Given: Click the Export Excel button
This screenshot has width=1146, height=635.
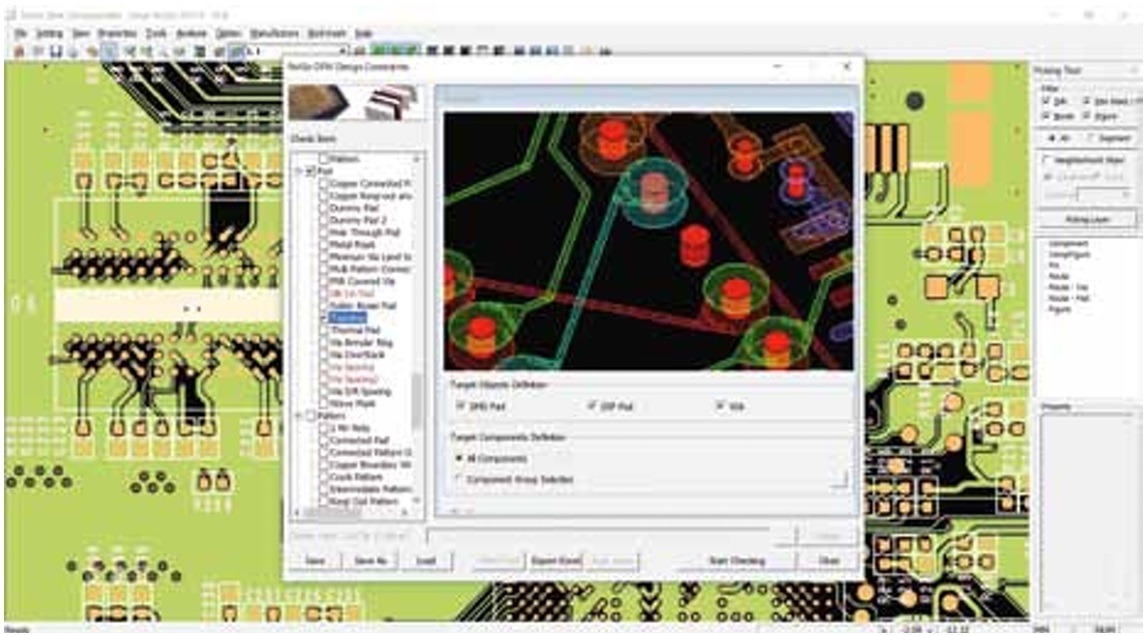Looking at the screenshot, I should tap(555, 561).
